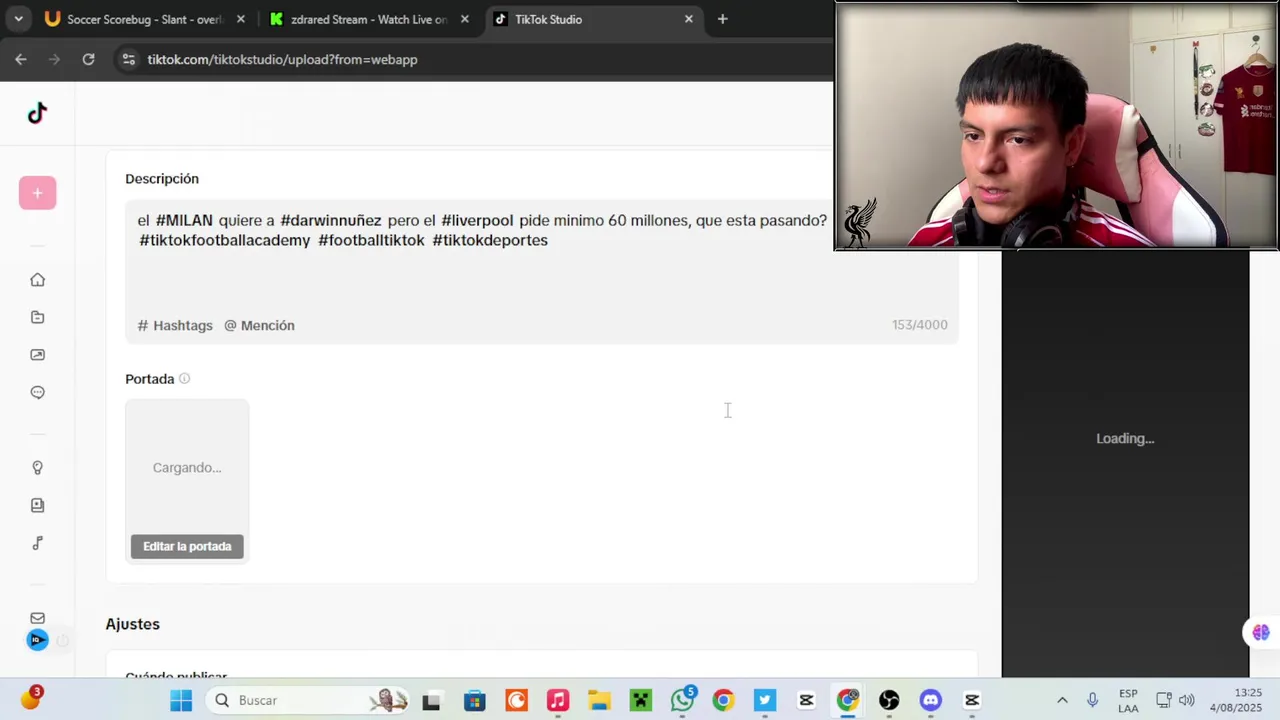Click the Hashtags button under description
The height and width of the screenshot is (720, 1280).
point(175,325)
